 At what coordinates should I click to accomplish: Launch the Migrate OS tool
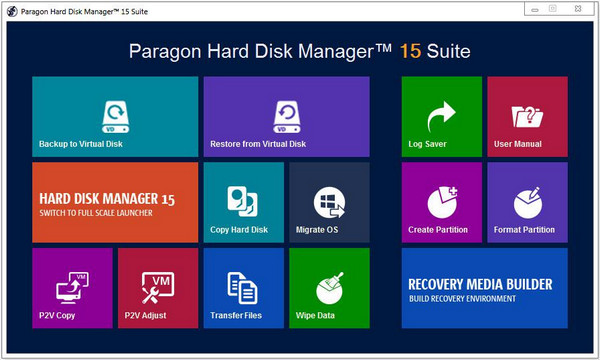[329, 202]
